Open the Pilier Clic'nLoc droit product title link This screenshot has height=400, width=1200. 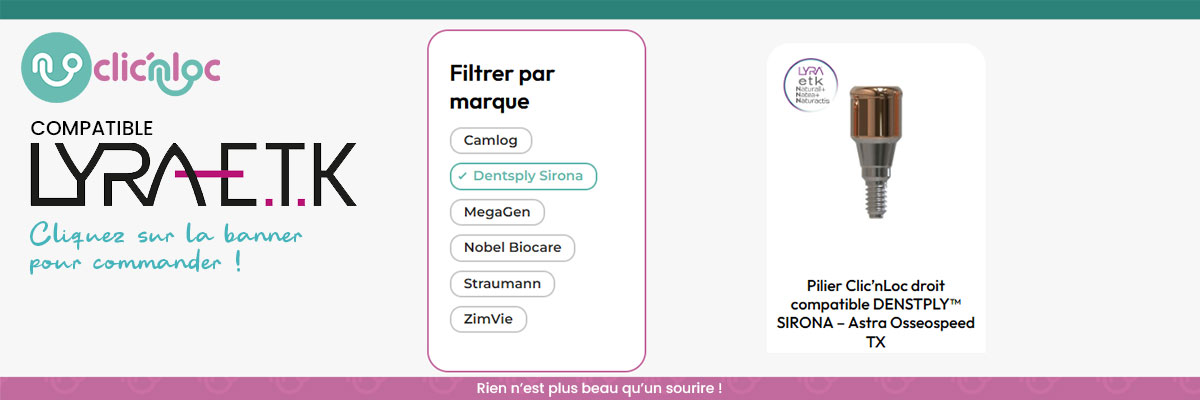pyautogui.click(x=875, y=294)
